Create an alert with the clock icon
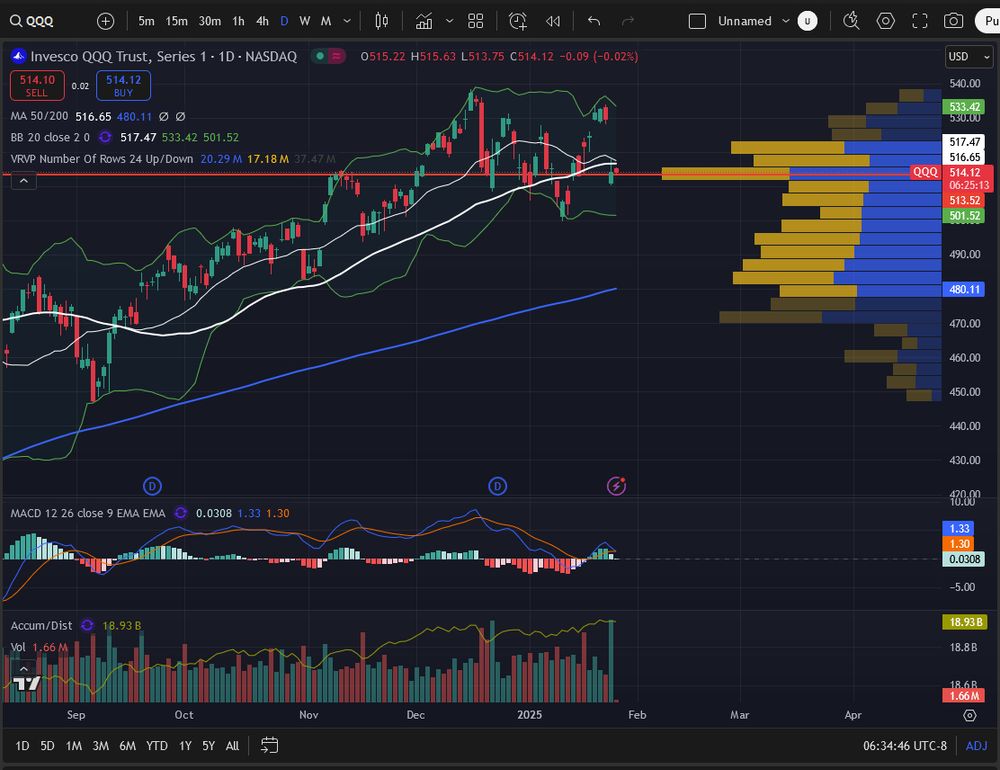Screen dimensions: 1000x770 tap(518, 21)
